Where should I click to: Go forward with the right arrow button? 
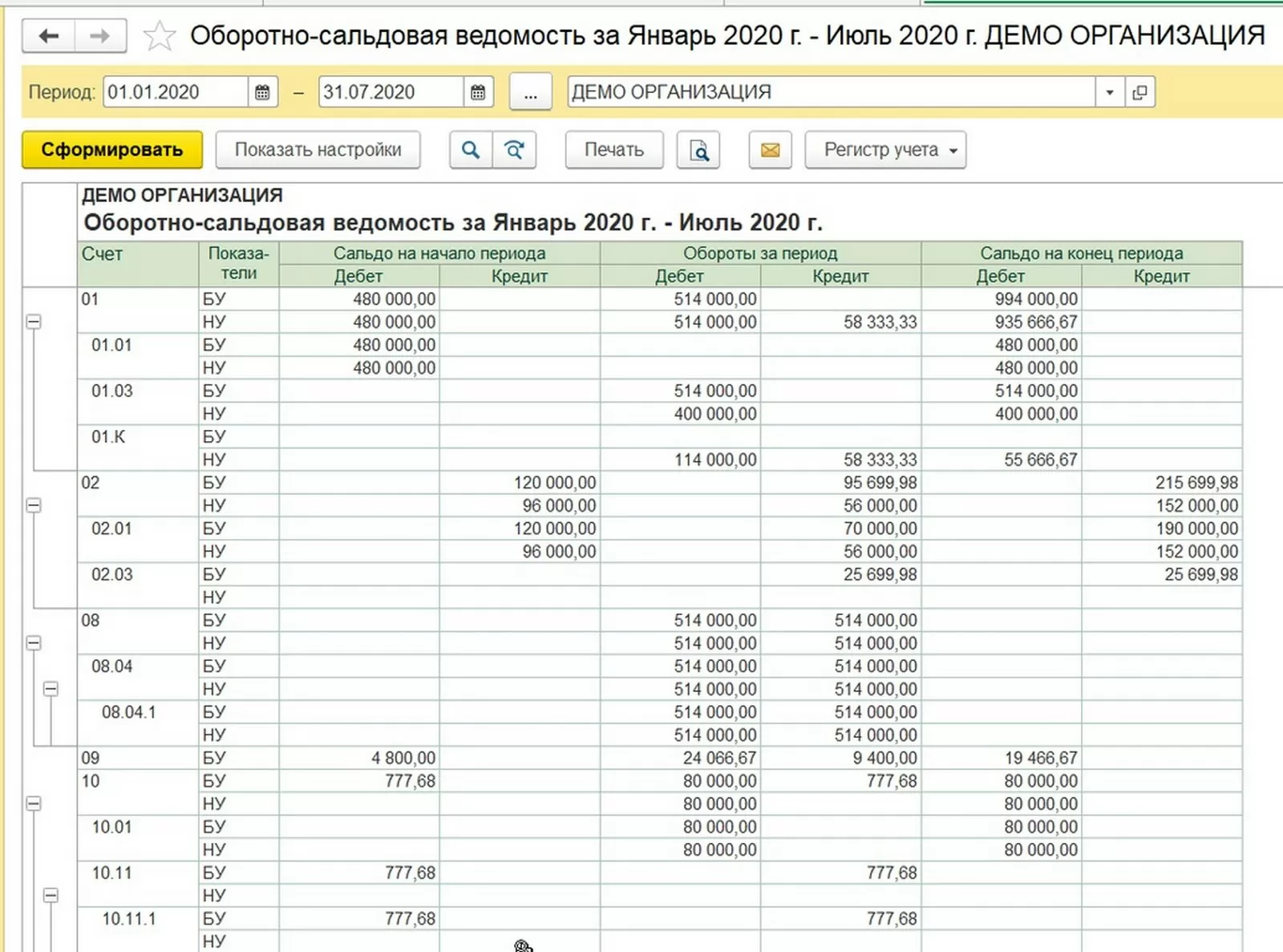pyautogui.click(x=100, y=36)
